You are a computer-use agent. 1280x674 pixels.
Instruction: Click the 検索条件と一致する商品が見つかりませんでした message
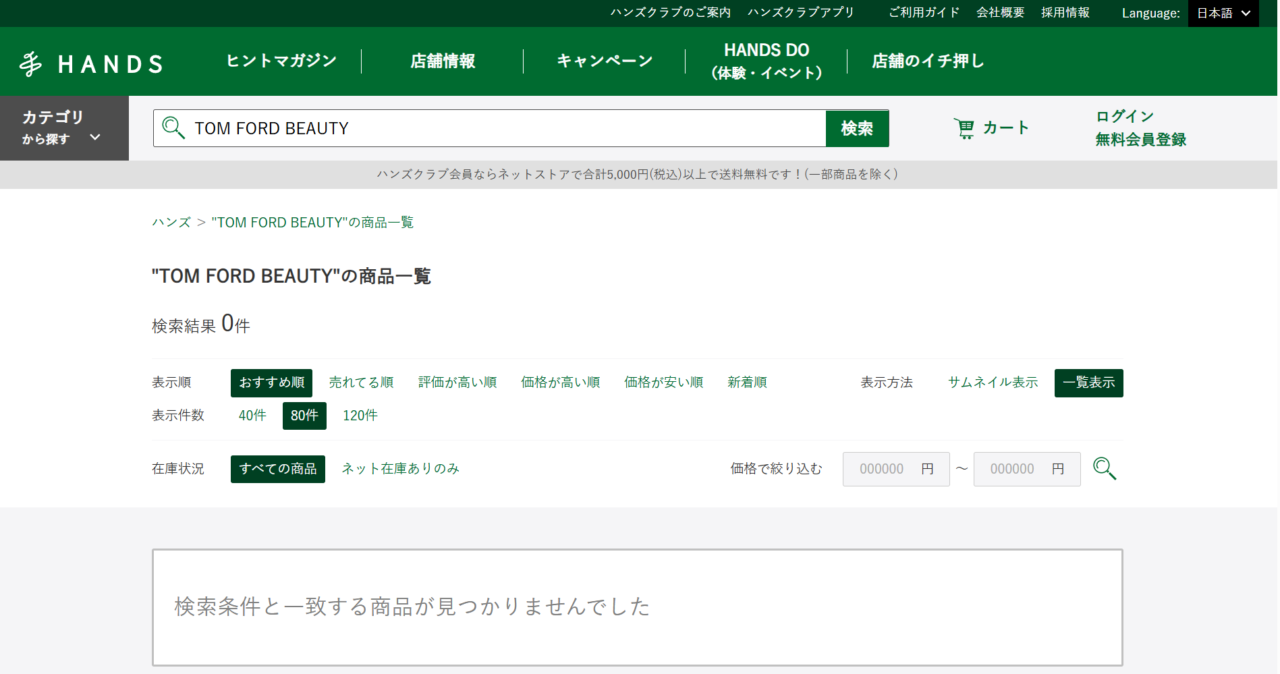[x=412, y=607]
